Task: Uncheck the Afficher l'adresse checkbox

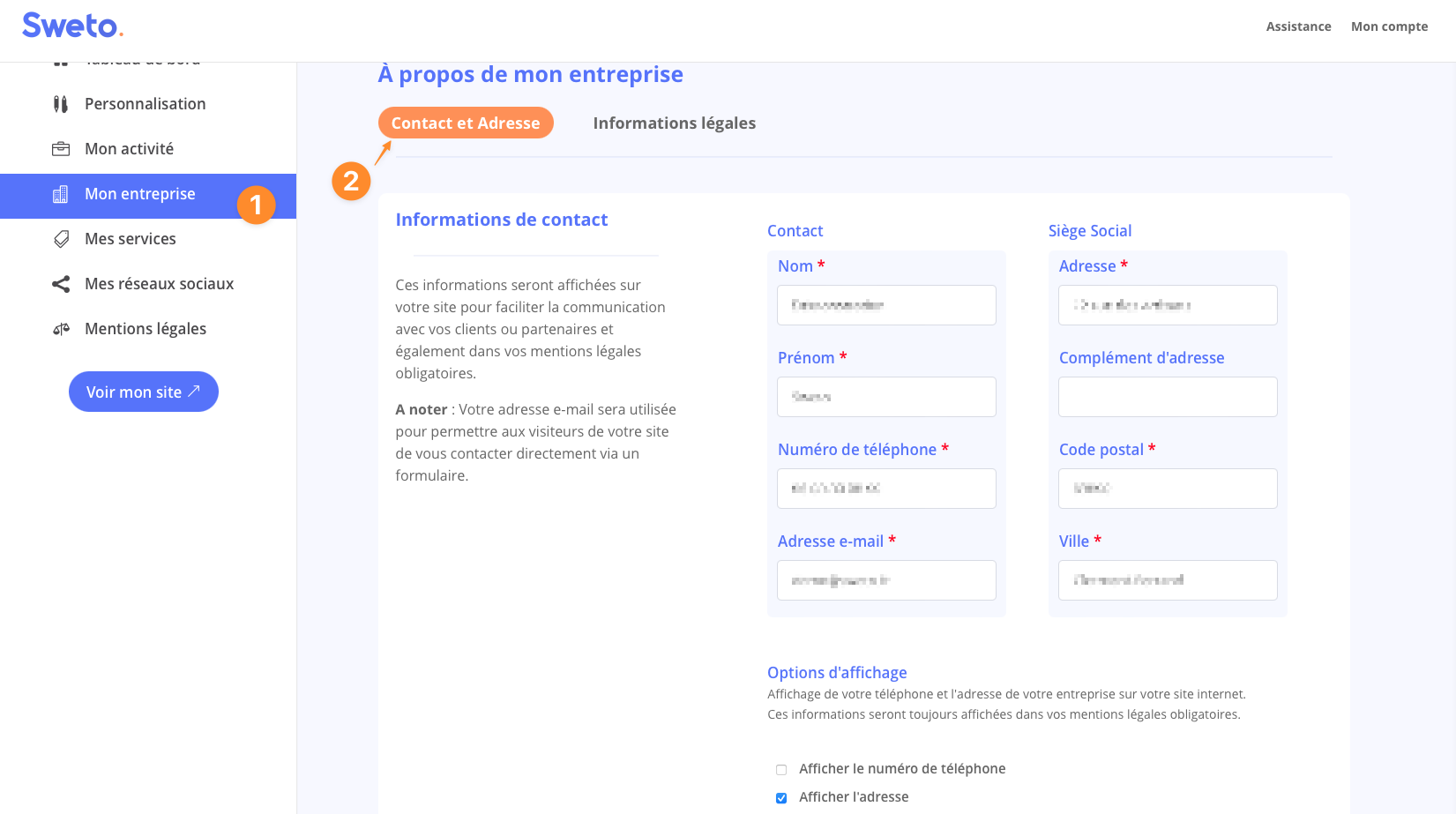Action: pos(781,798)
